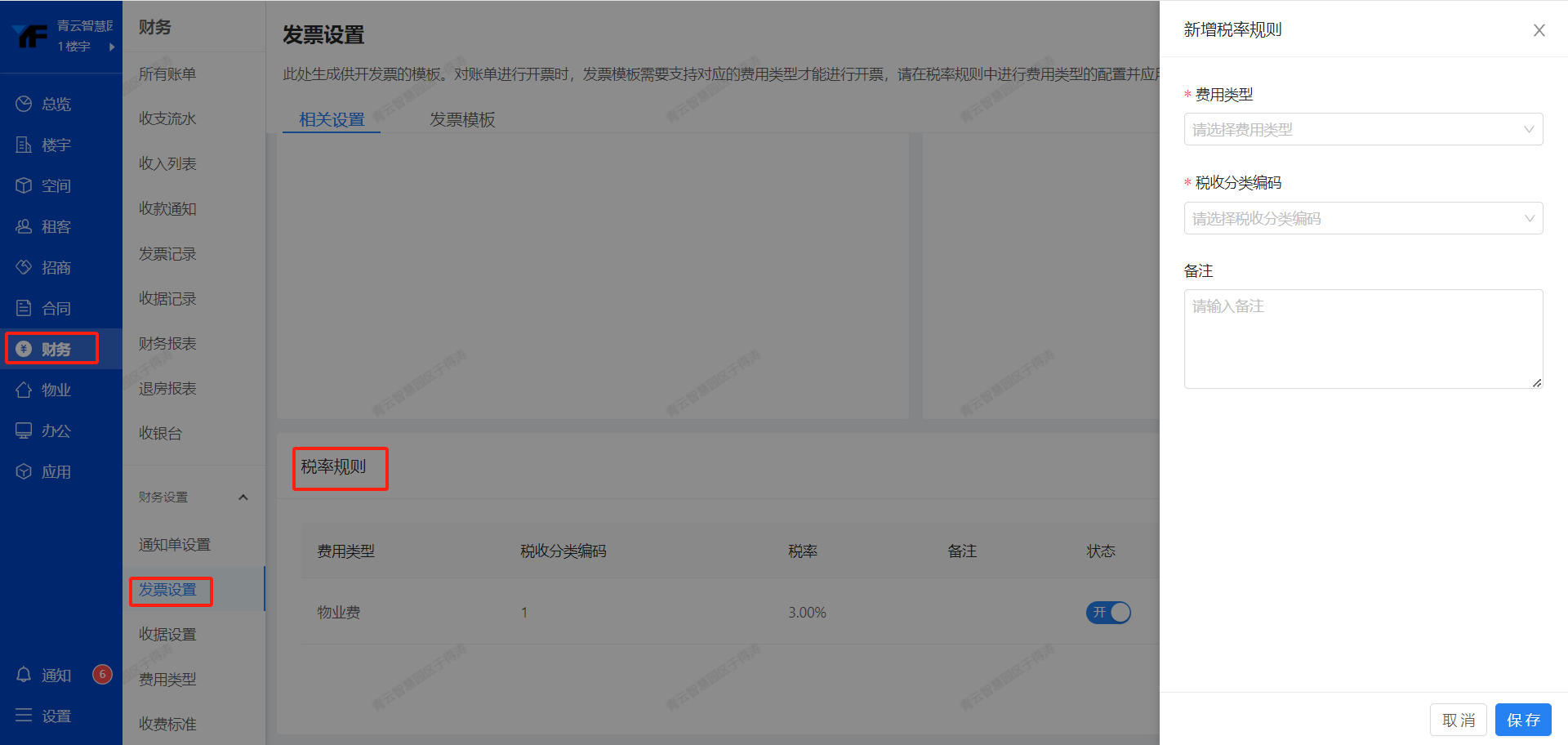
Task: Click the 保存 button
Action: (x=1522, y=720)
